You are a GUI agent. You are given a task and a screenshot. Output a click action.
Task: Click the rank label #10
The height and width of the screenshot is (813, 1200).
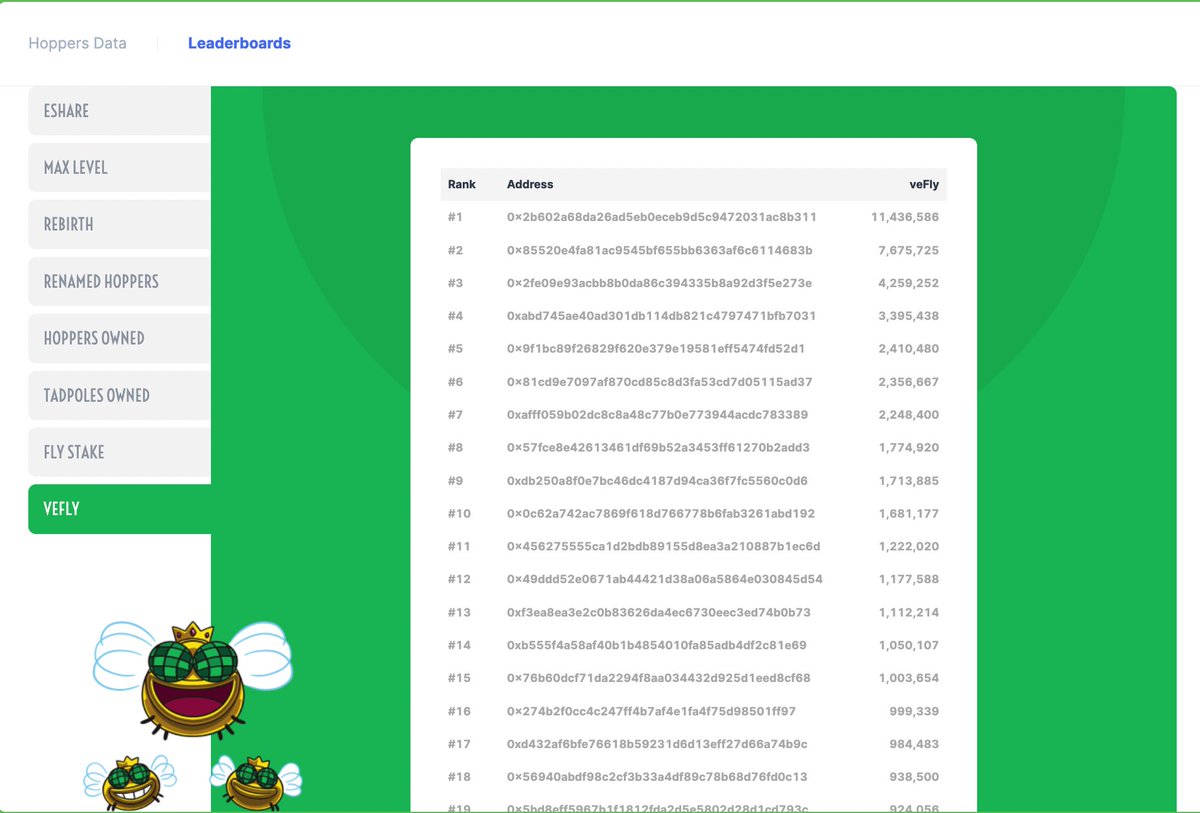coord(459,514)
